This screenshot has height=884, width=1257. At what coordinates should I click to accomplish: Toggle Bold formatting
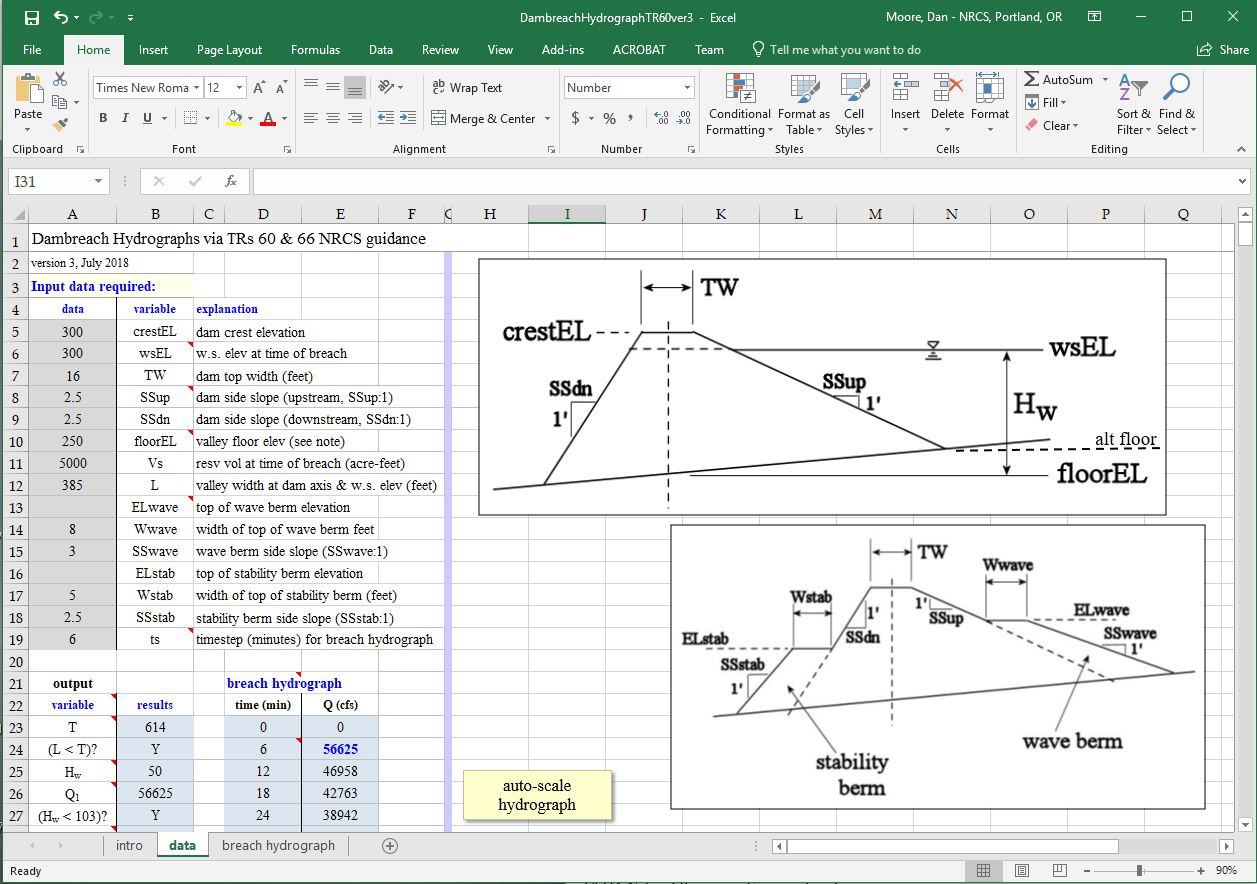[x=103, y=118]
